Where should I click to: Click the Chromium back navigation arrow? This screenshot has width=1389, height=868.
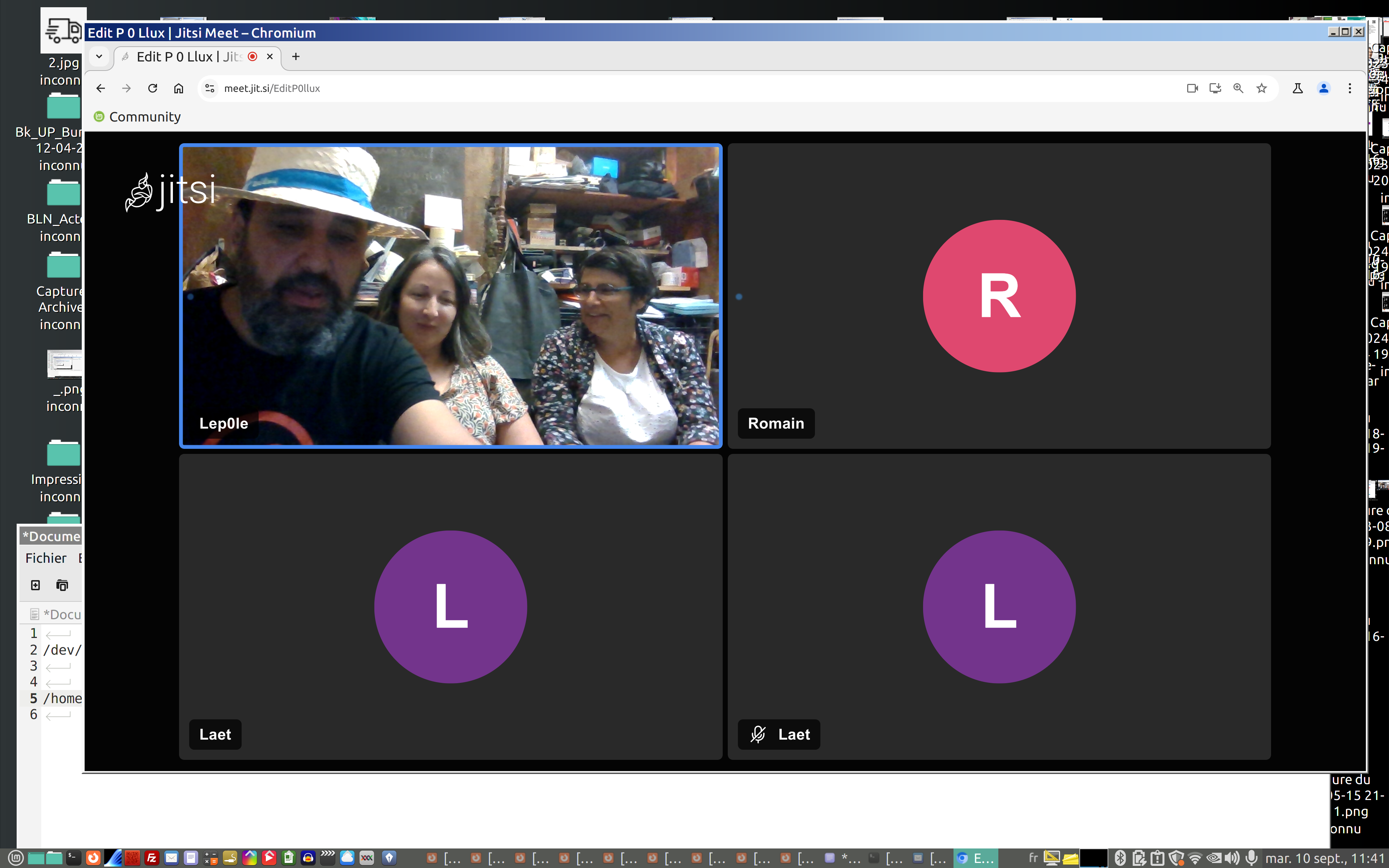pos(101,88)
